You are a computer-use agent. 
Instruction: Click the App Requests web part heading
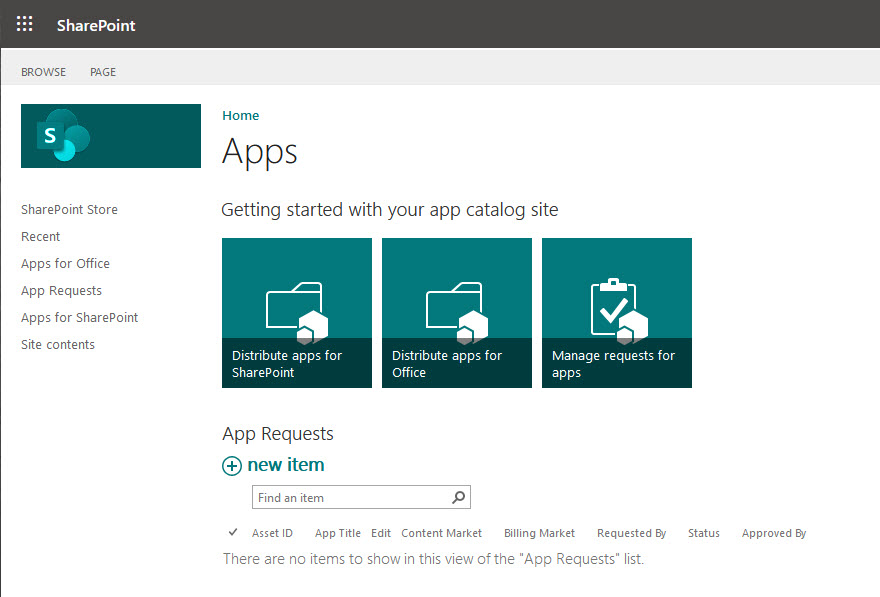tap(278, 434)
